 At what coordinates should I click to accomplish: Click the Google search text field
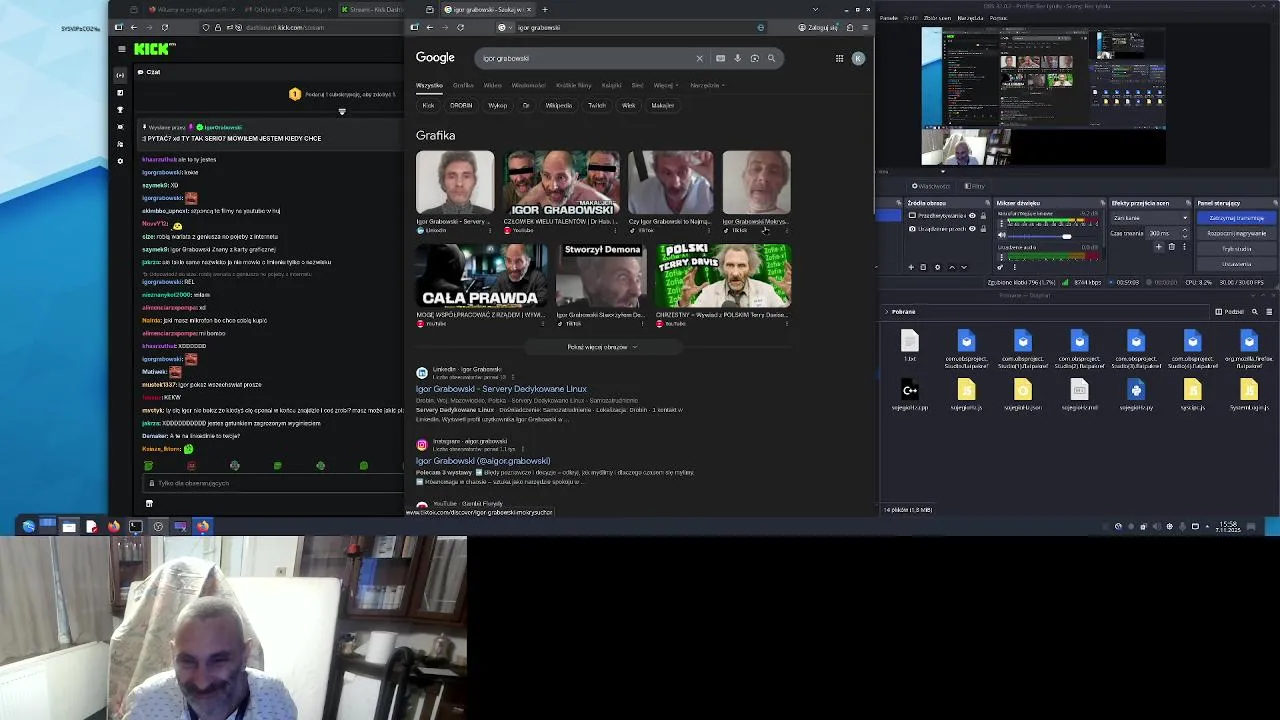point(585,58)
